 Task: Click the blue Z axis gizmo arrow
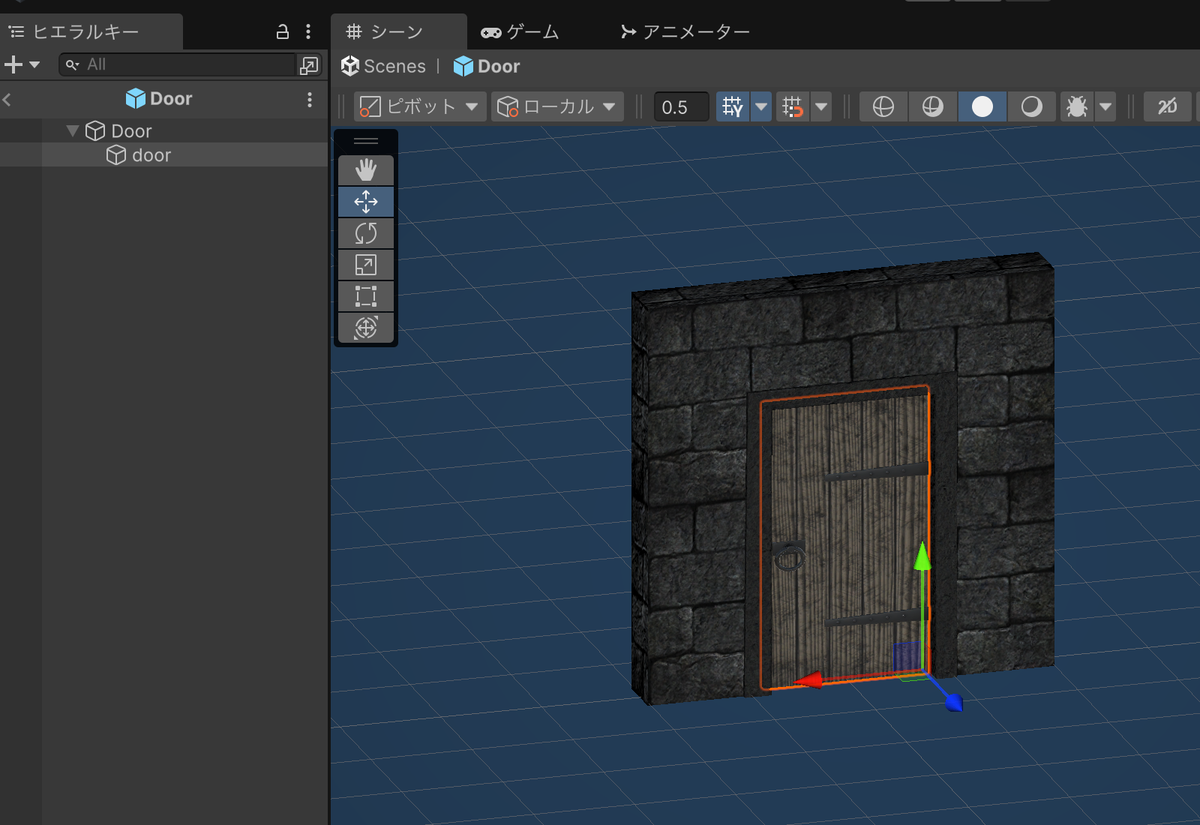pos(953,702)
